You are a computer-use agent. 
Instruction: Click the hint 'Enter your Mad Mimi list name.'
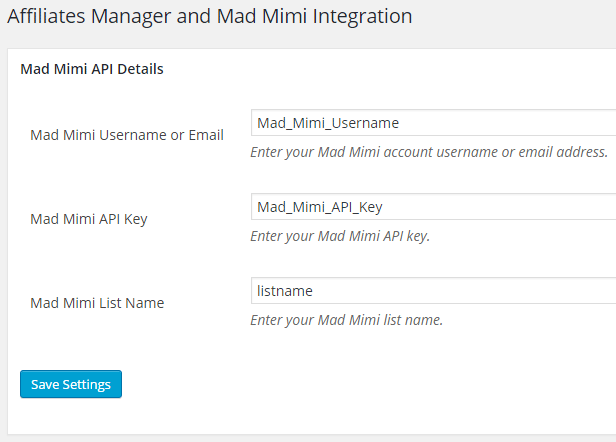(346, 320)
